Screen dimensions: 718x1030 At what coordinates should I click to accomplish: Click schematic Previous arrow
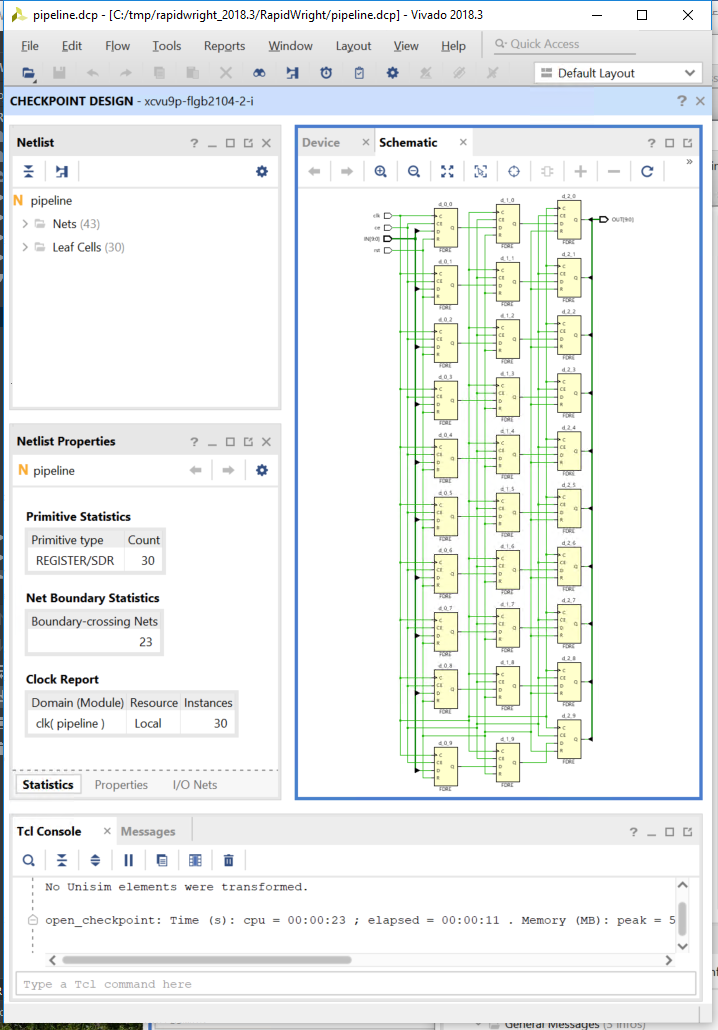point(314,171)
